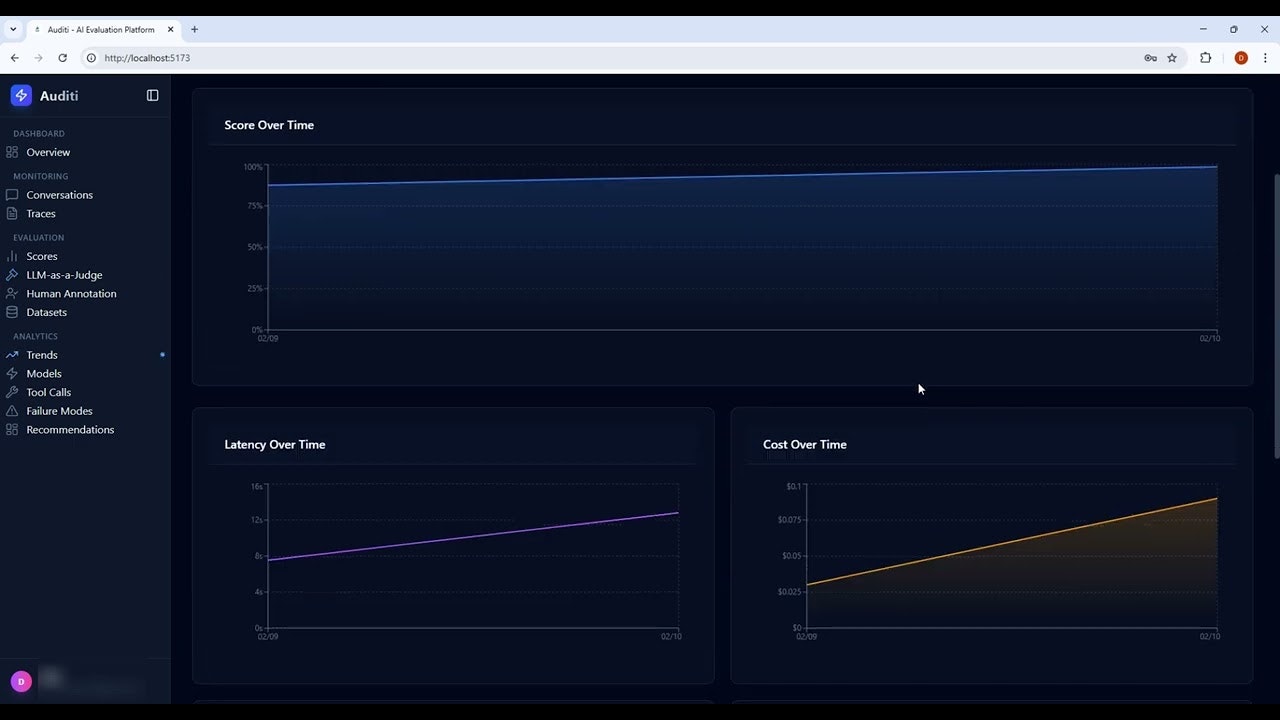This screenshot has width=1280, height=720.
Task: Collapse the sidebar with the panel toggle icon
Action: pos(152,95)
